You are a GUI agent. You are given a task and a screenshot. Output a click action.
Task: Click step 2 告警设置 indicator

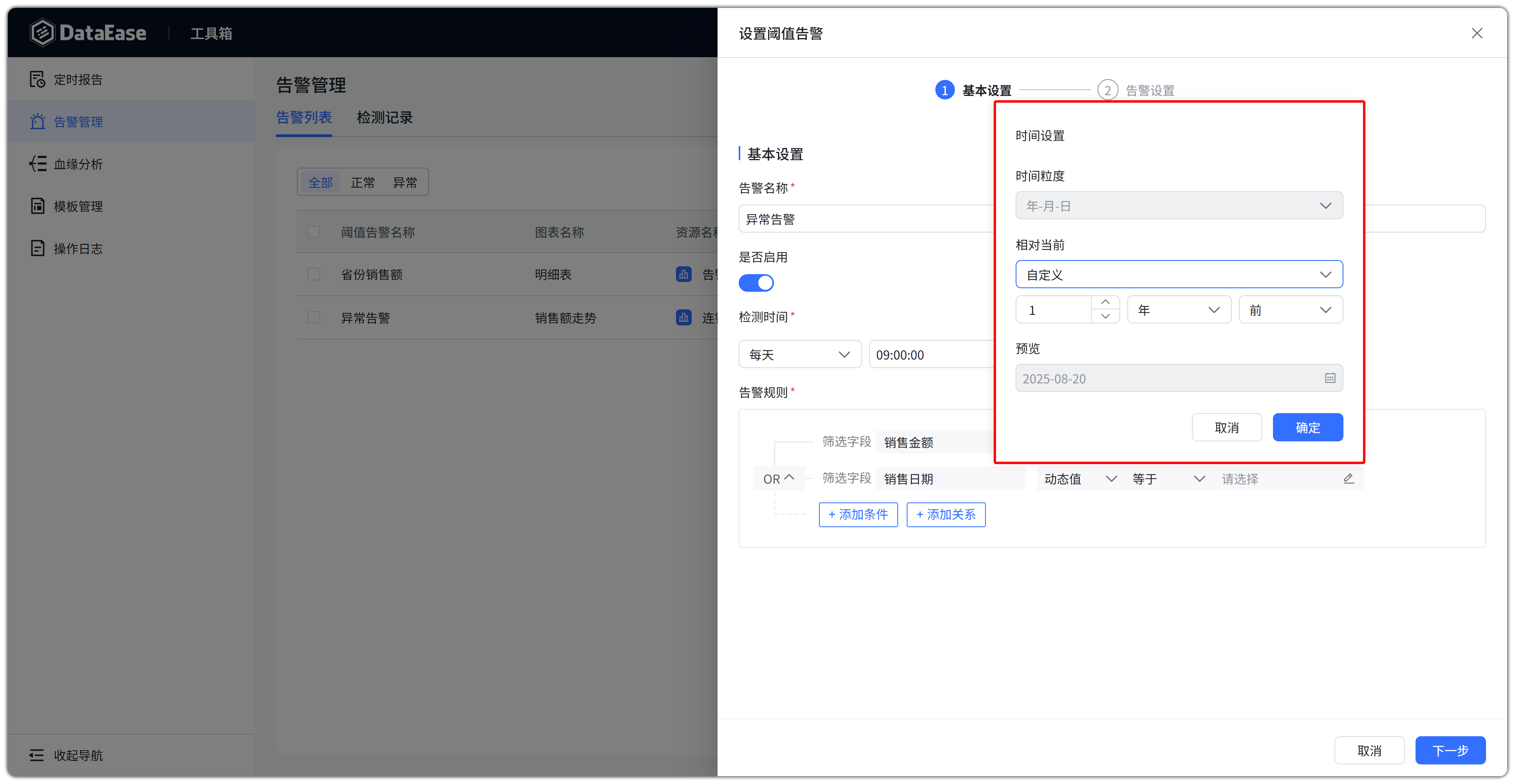tap(1135, 90)
